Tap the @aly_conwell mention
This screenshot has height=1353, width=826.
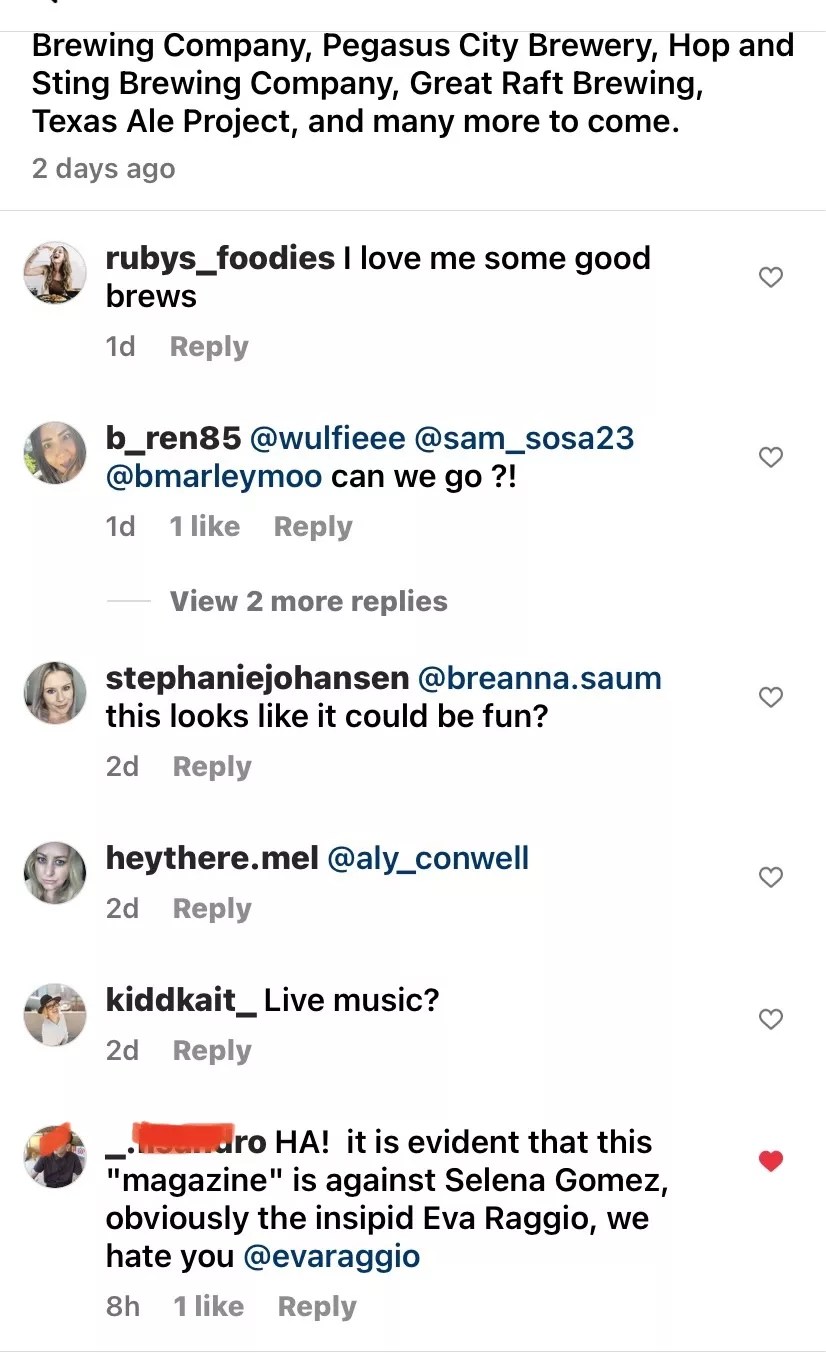[x=428, y=858]
